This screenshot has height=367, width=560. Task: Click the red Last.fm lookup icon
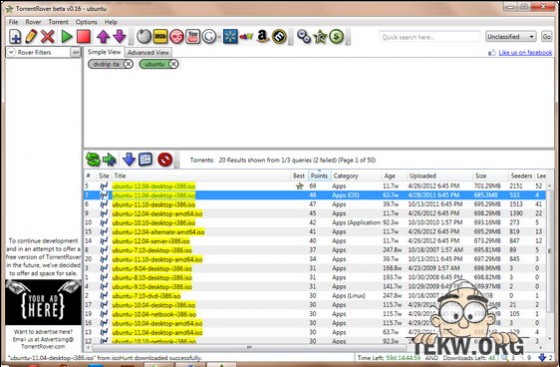tap(176, 36)
